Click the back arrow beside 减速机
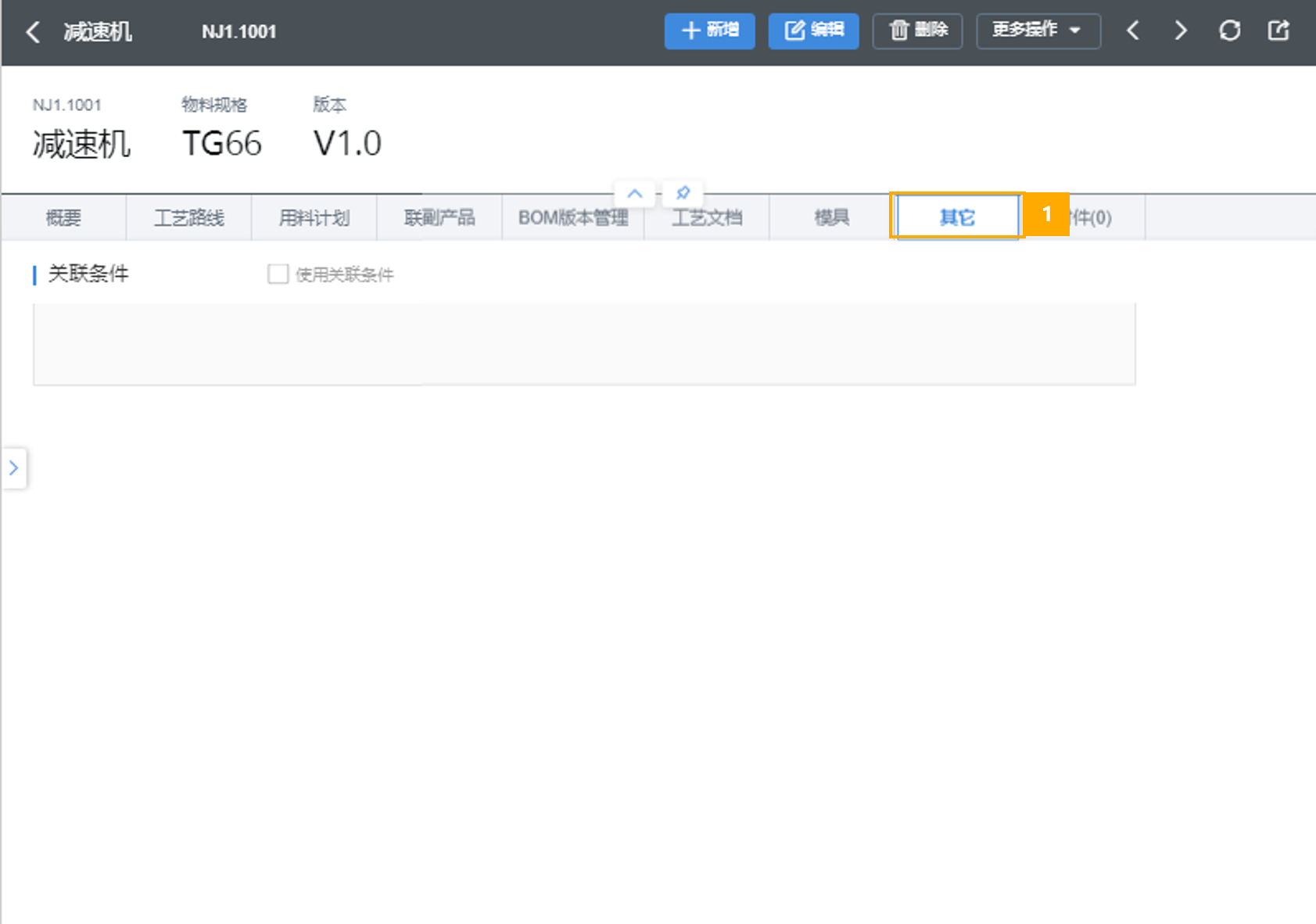The width and height of the screenshot is (1316, 924). tap(33, 32)
